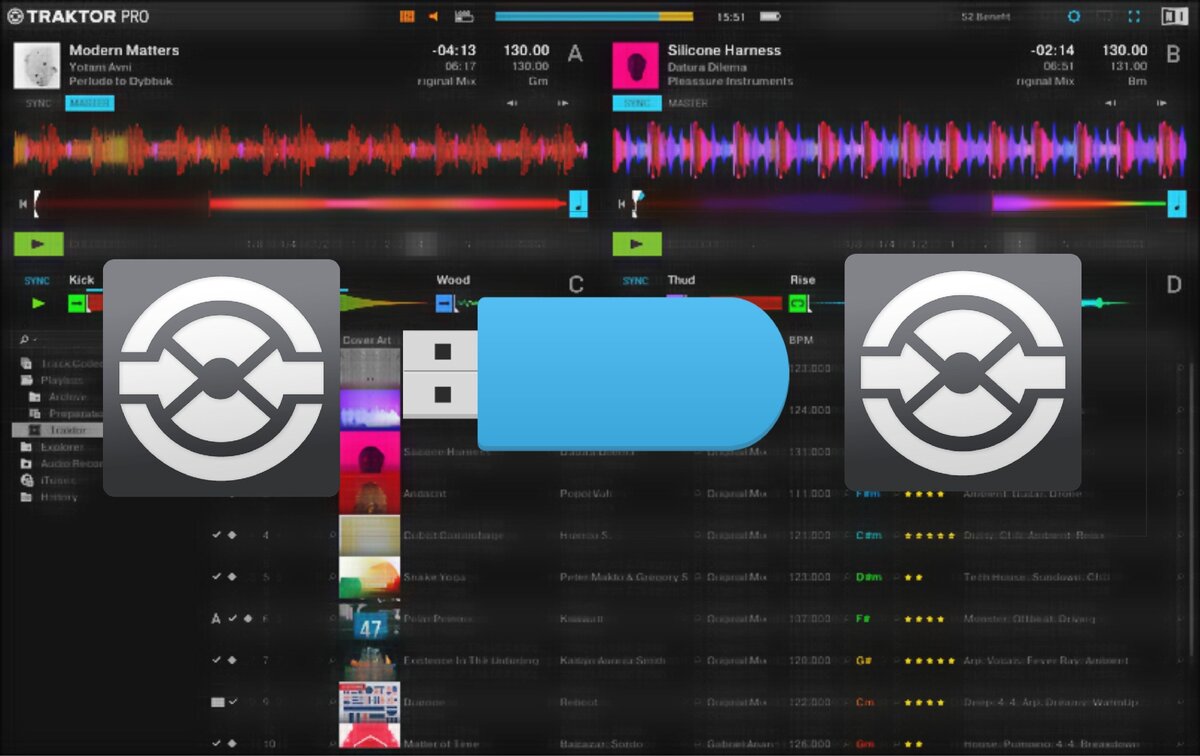
Task: Click Deck A red waveform display
Action: [x=300, y=150]
